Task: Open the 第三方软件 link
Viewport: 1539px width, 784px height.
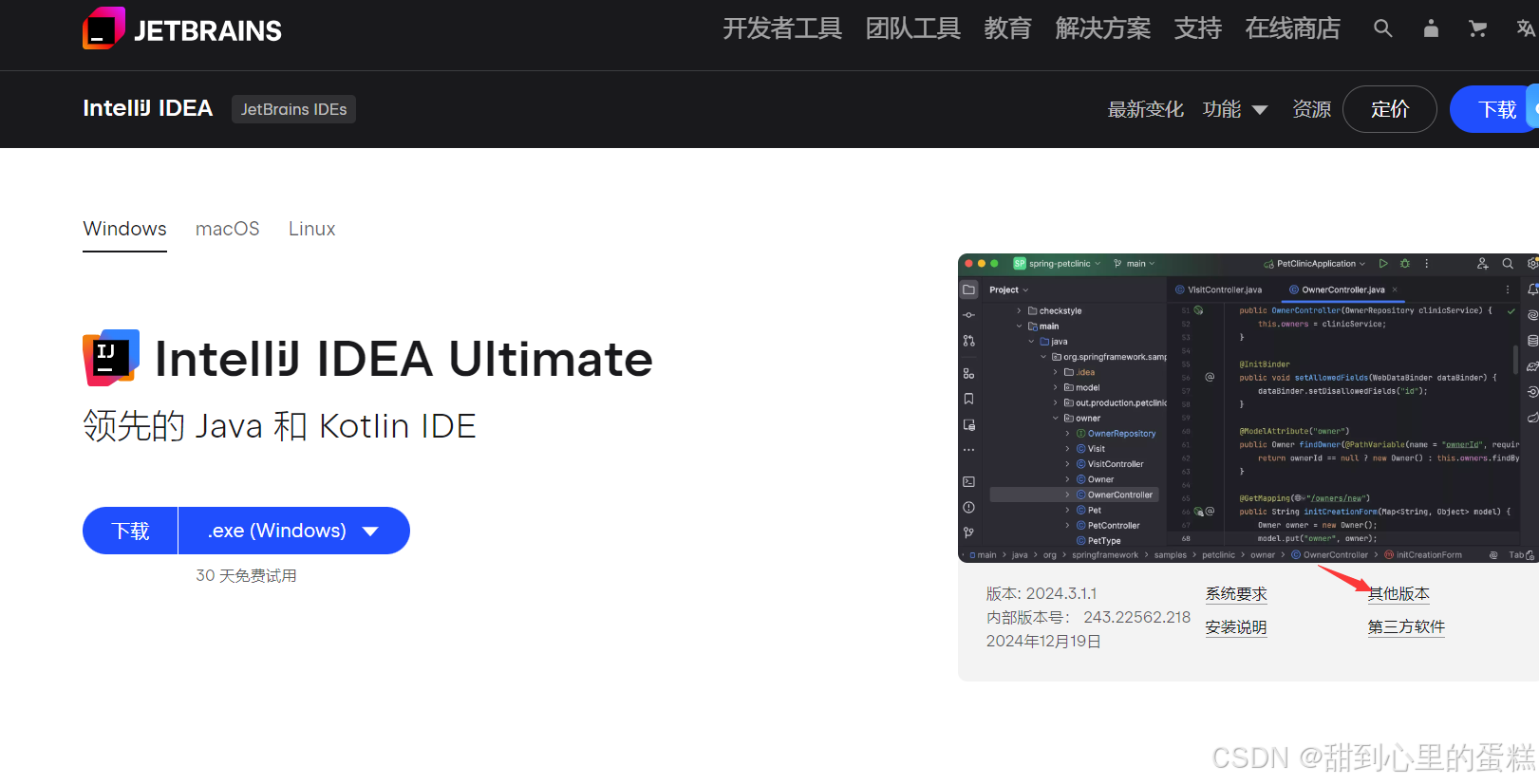Action: 1406,627
